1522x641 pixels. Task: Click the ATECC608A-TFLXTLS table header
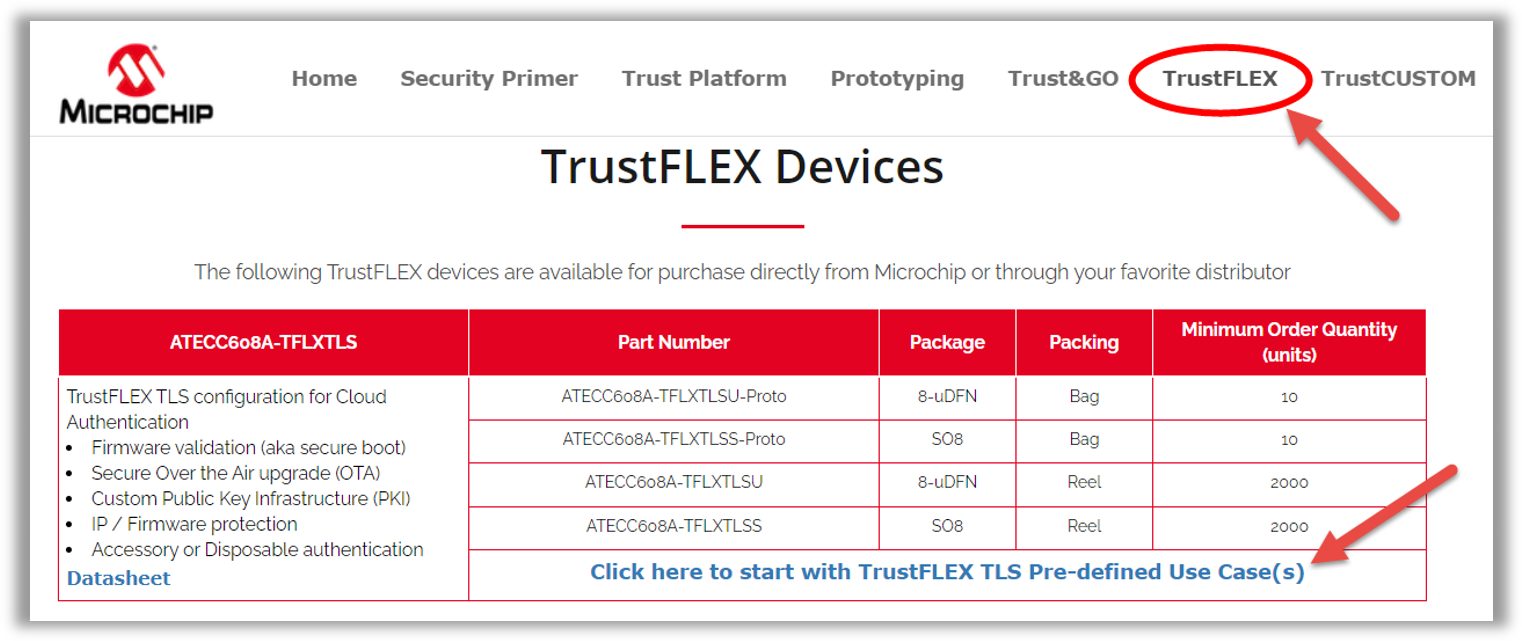pos(263,342)
